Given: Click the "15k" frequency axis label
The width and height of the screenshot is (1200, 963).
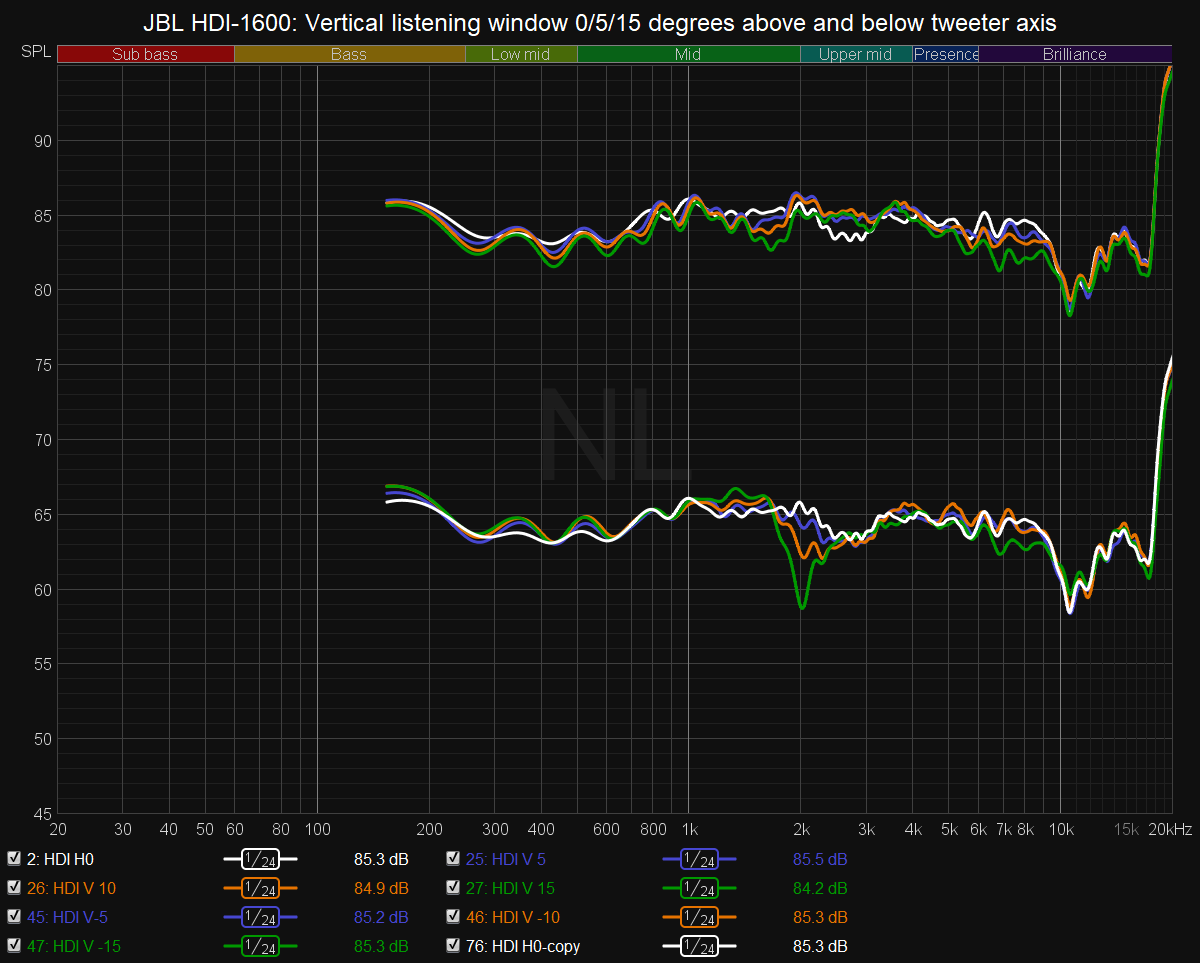Looking at the screenshot, I should click(1127, 830).
